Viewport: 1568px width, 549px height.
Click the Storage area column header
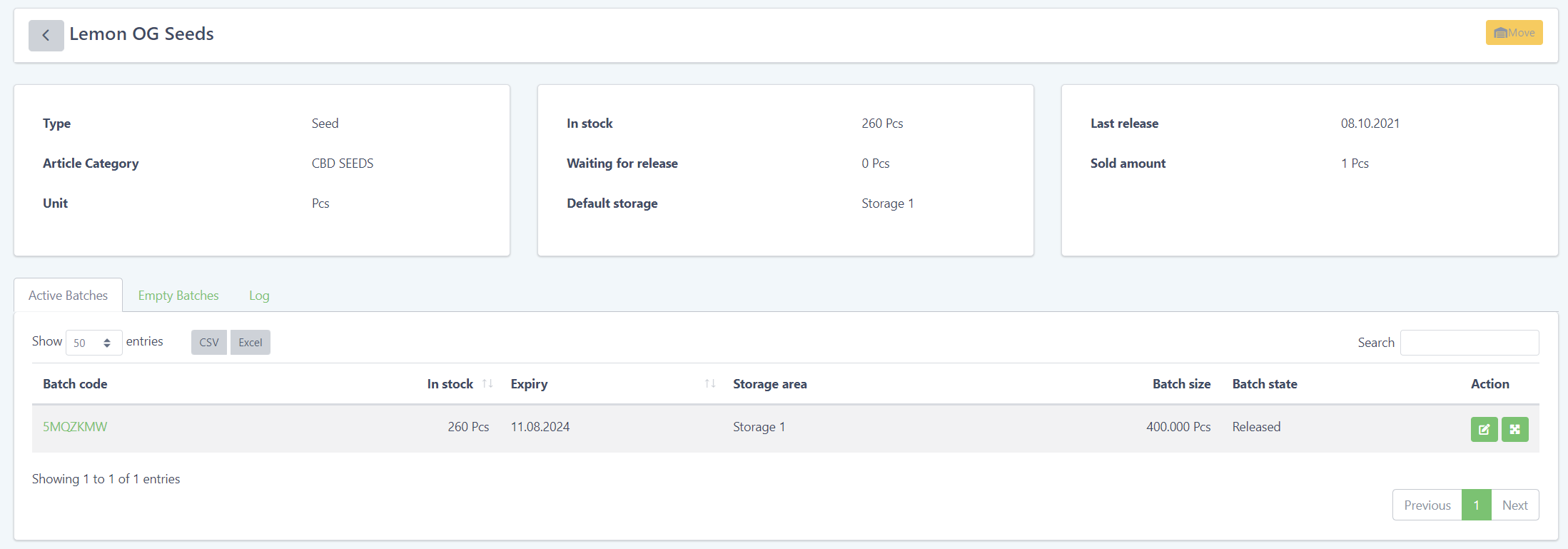769,384
